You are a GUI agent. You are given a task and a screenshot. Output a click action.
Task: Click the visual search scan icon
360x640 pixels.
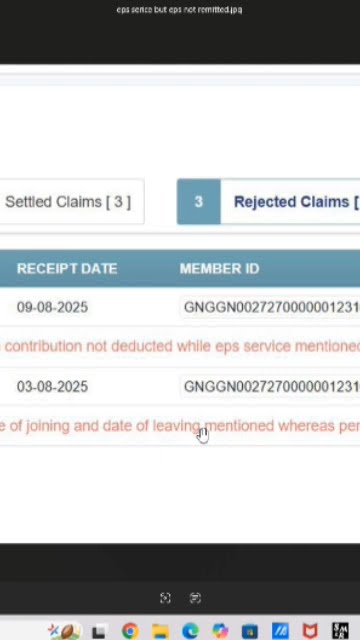(x=165, y=598)
